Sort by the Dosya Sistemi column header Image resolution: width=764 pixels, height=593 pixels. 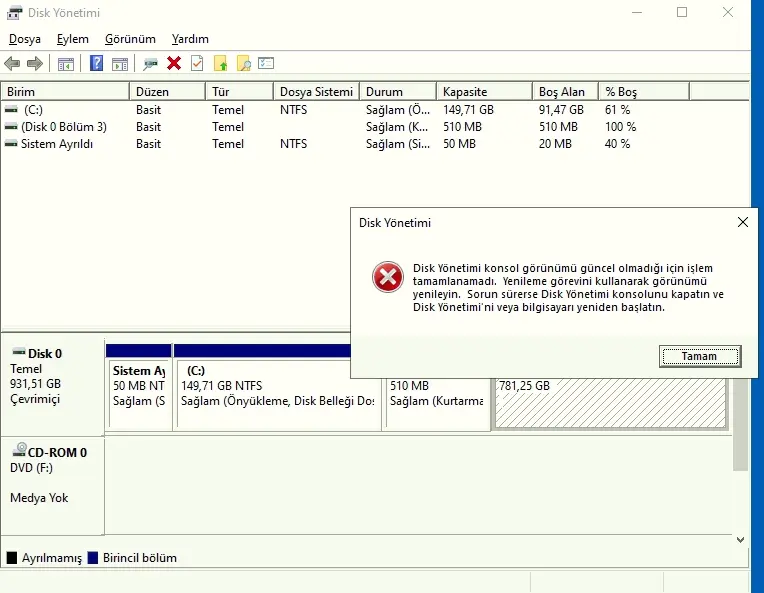point(317,92)
